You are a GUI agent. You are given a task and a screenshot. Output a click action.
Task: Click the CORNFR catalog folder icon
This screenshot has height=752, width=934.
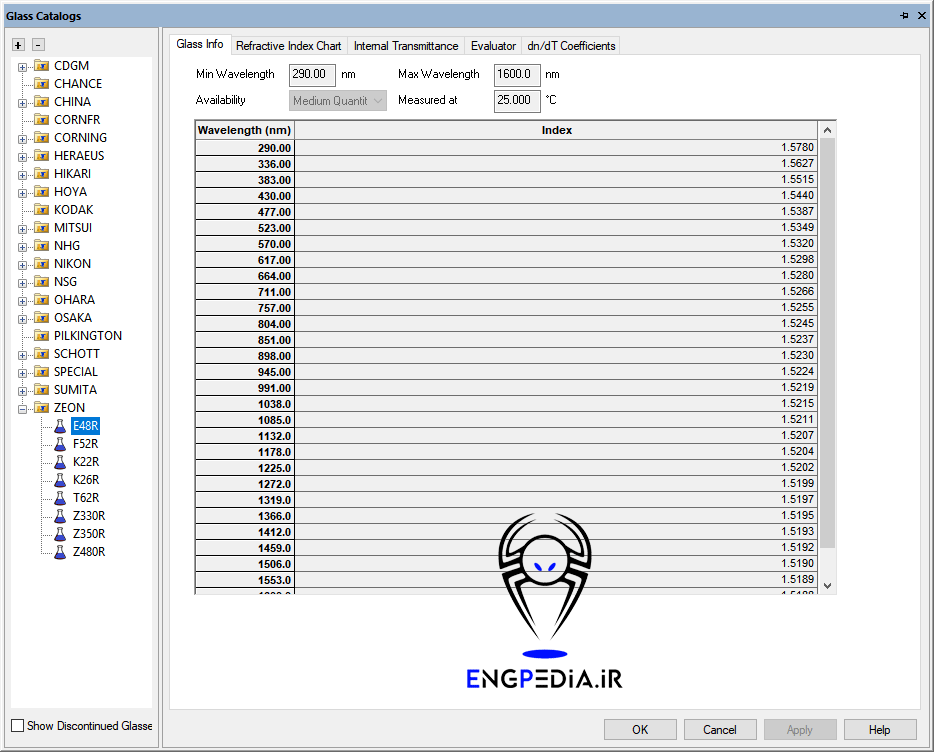point(42,120)
